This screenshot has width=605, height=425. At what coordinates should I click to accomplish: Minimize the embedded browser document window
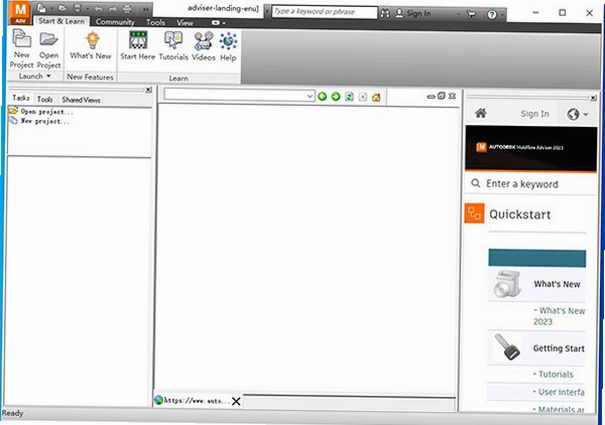tap(431, 97)
